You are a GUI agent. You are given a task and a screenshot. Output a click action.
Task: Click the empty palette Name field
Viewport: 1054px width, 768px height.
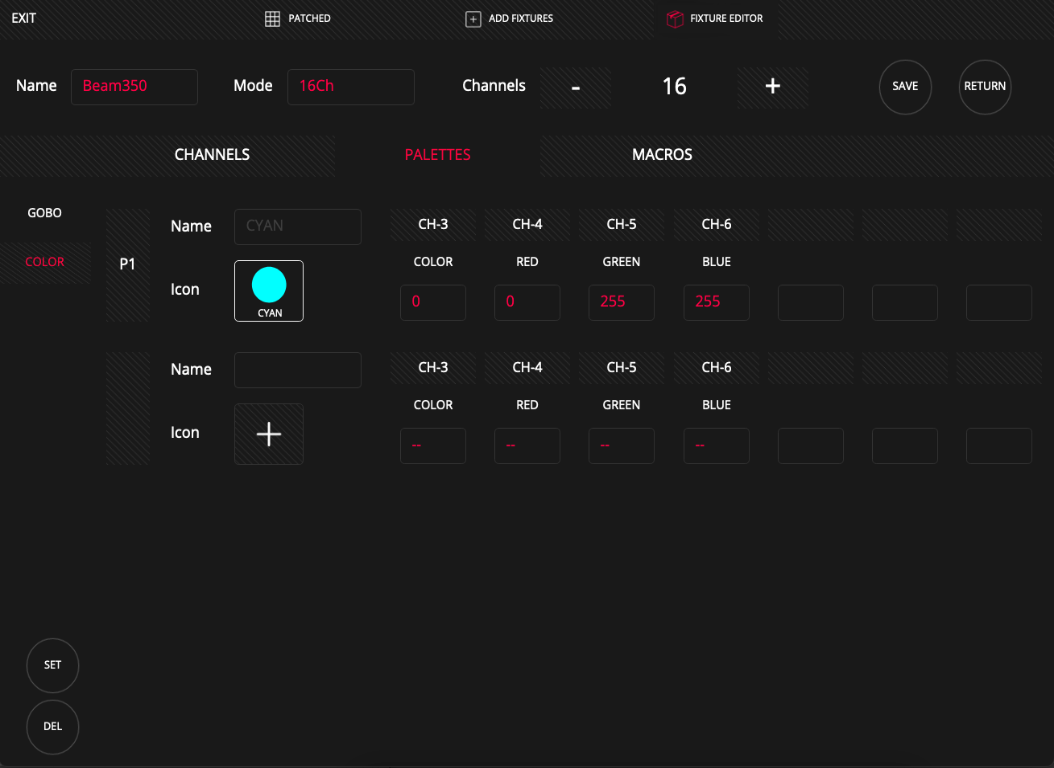click(x=298, y=370)
